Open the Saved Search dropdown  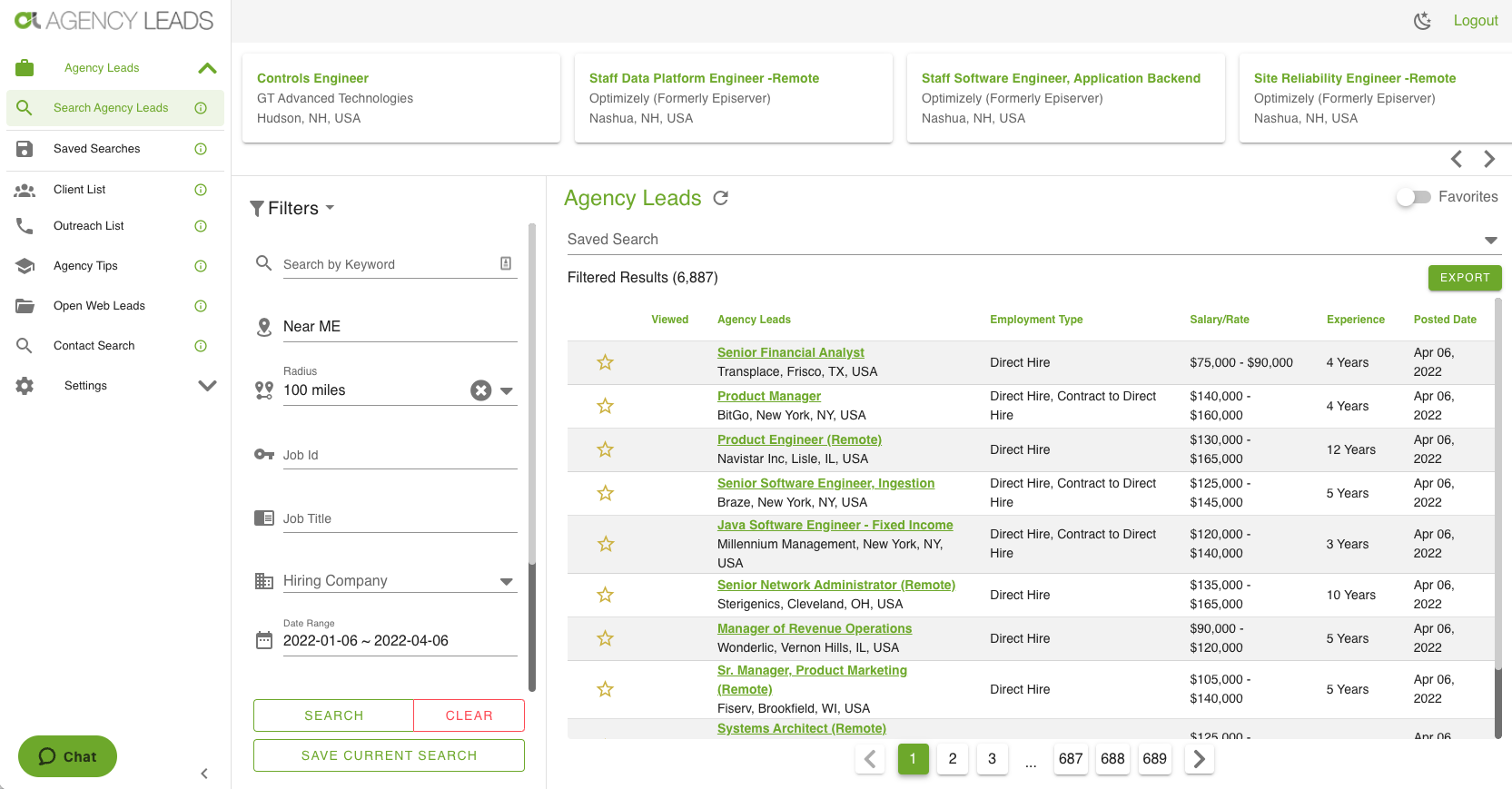tap(1490, 241)
